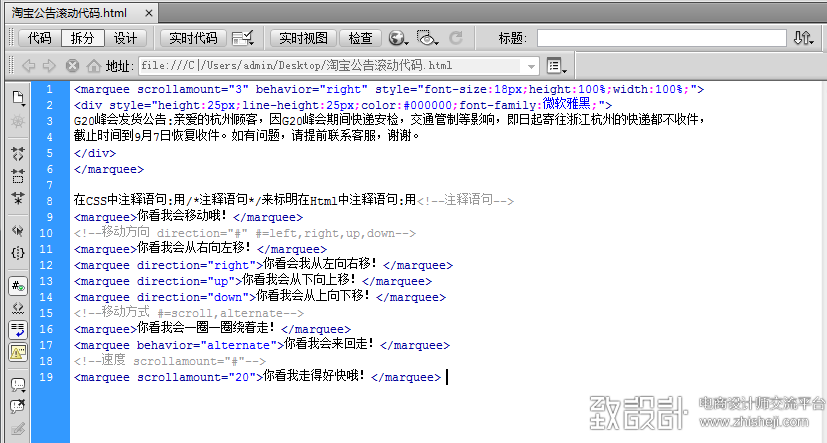Screen dimensions: 827x443
Task: Toggle Highlight Invalid Code button
Action: point(18,307)
